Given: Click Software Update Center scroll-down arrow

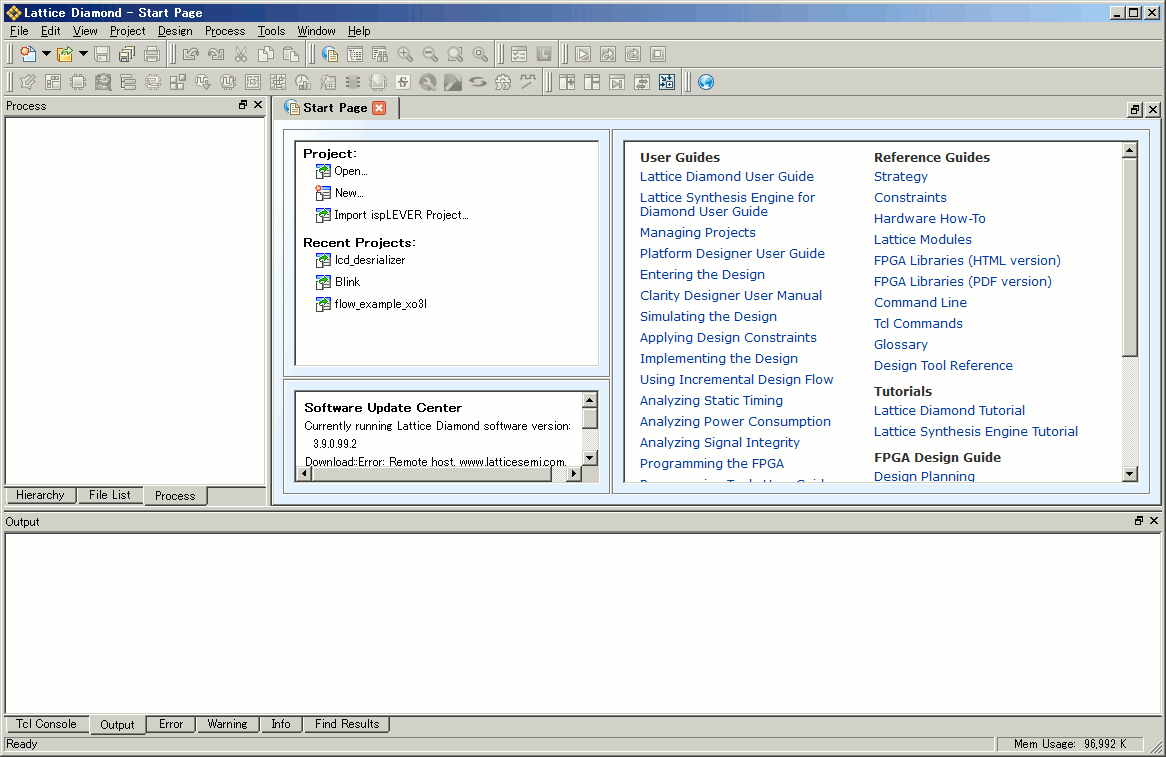Looking at the screenshot, I should coord(590,457).
